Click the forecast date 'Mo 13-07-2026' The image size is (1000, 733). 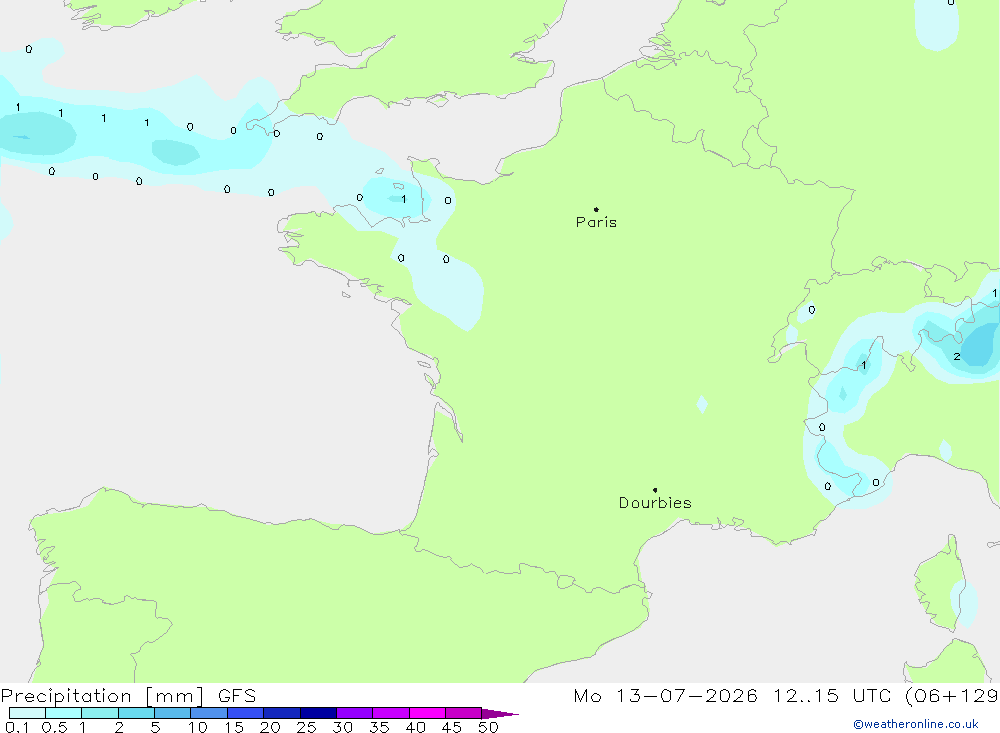tap(665, 696)
